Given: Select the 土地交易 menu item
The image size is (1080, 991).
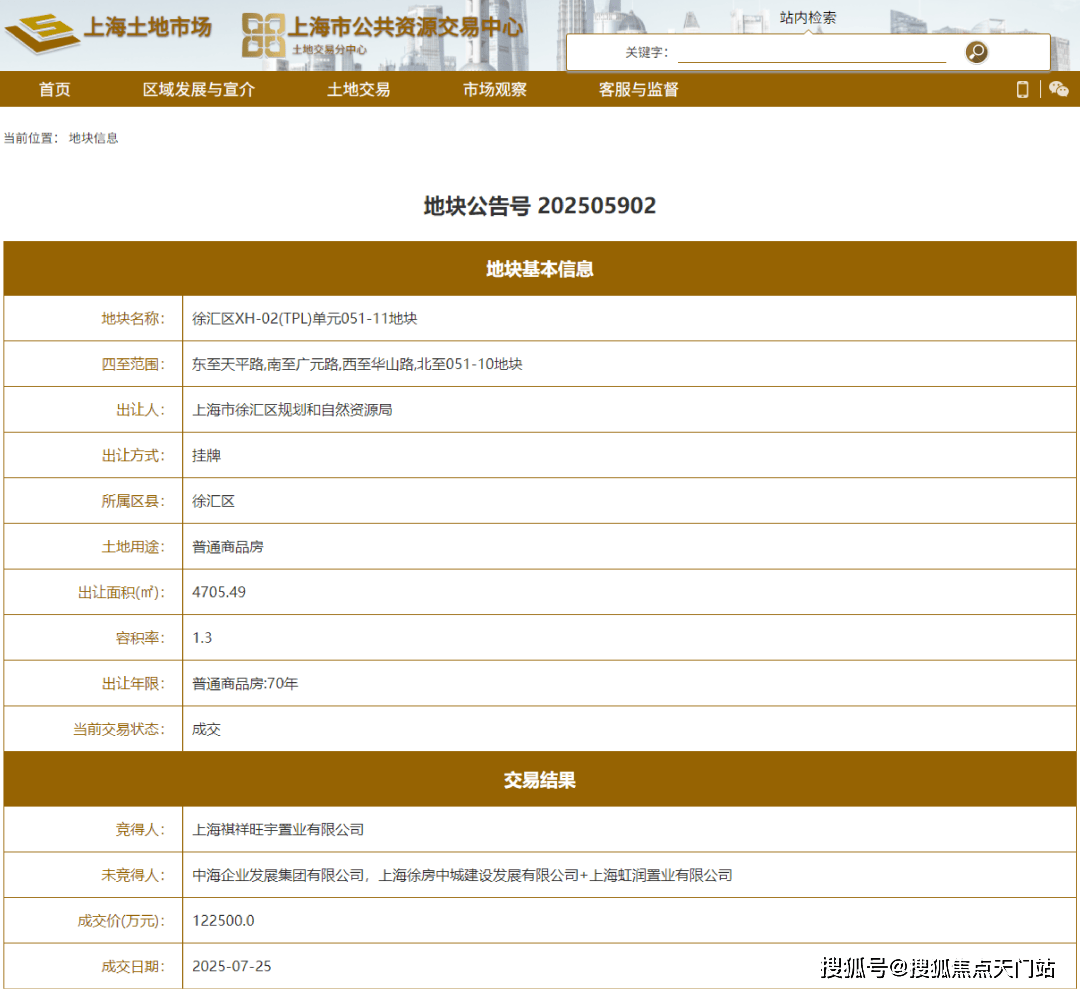Looking at the screenshot, I should click(x=358, y=89).
